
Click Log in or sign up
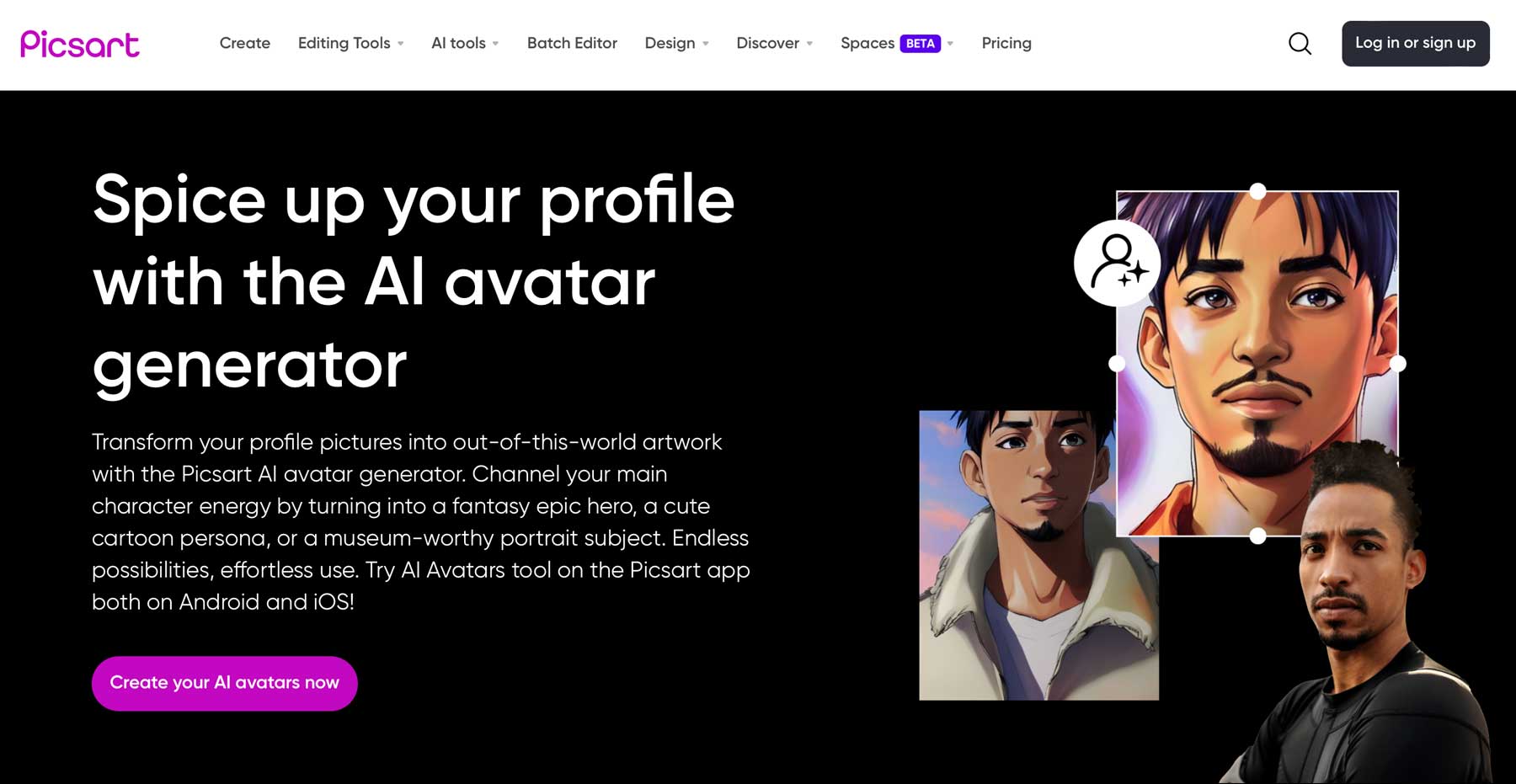(x=1416, y=43)
